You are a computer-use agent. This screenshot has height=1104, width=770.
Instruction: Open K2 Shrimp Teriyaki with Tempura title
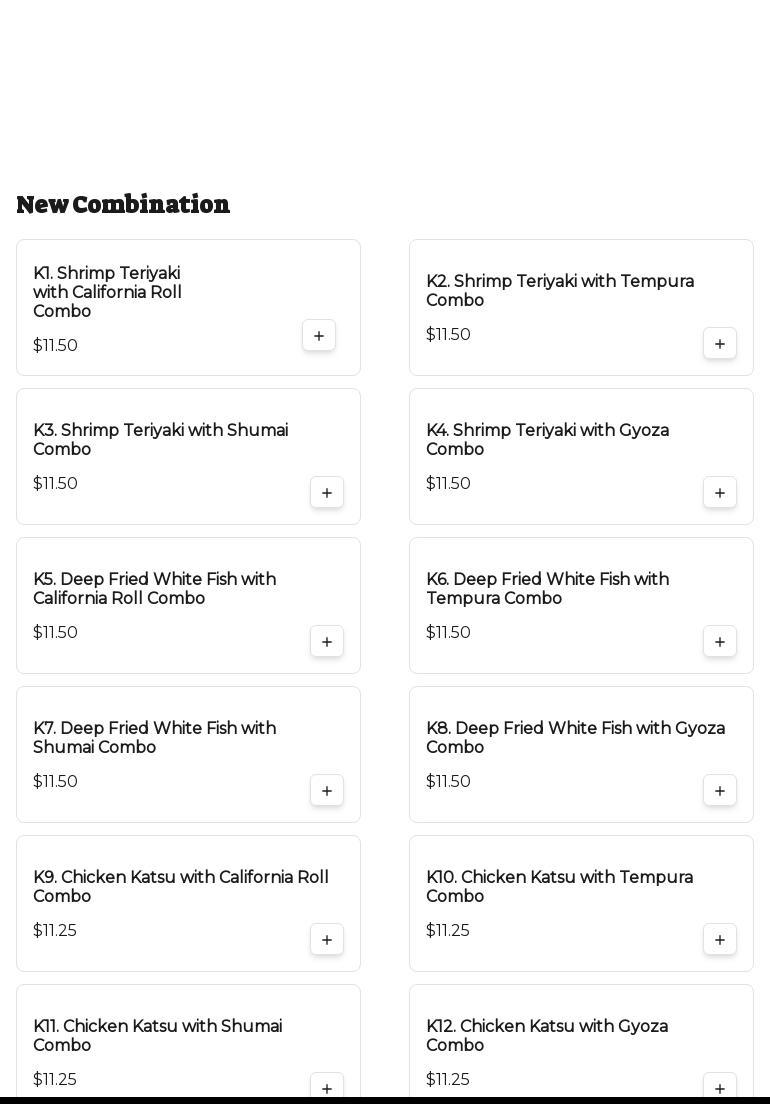coord(560,291)
